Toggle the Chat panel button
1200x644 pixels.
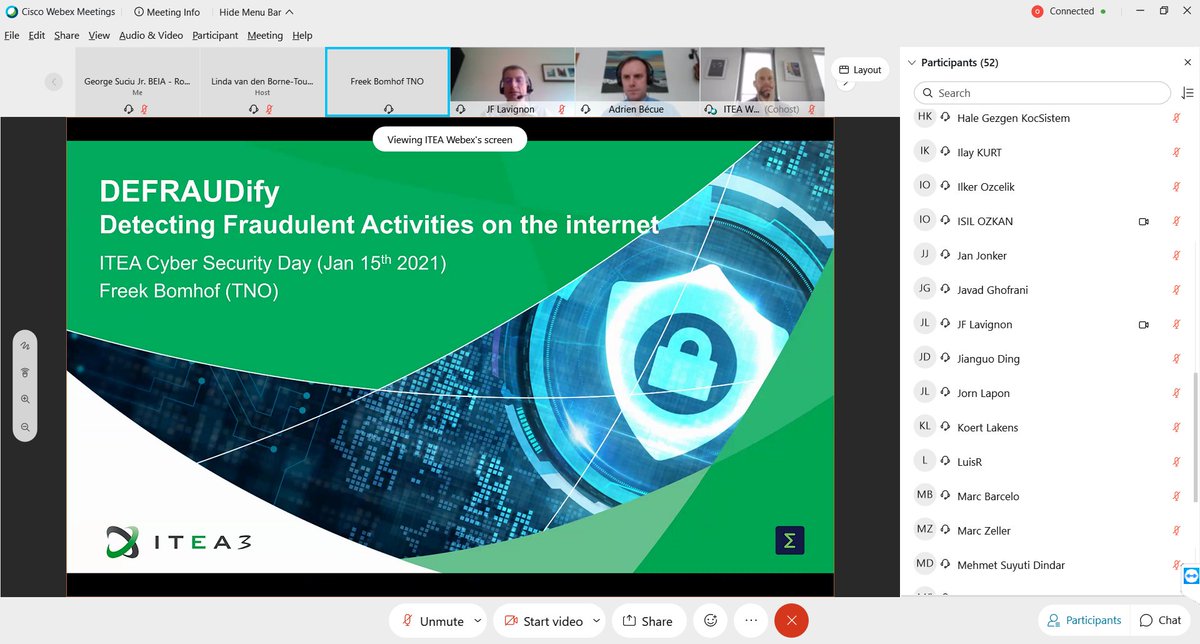(x=1160, y=620)
